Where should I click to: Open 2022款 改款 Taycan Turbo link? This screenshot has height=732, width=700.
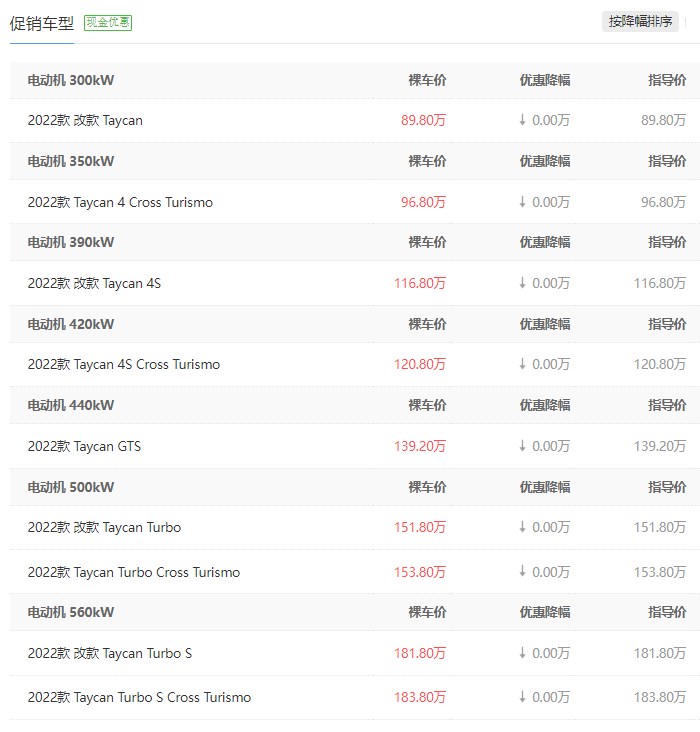pos(104,528)
